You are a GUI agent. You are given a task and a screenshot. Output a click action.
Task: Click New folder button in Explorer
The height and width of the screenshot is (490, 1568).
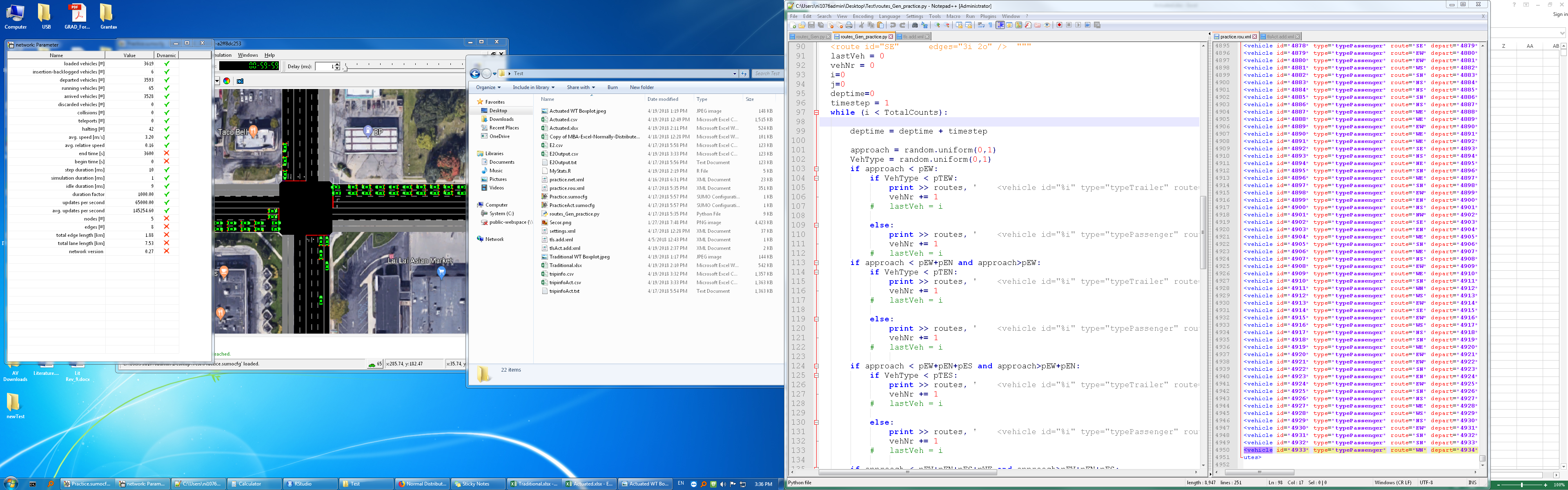point(641,87)
